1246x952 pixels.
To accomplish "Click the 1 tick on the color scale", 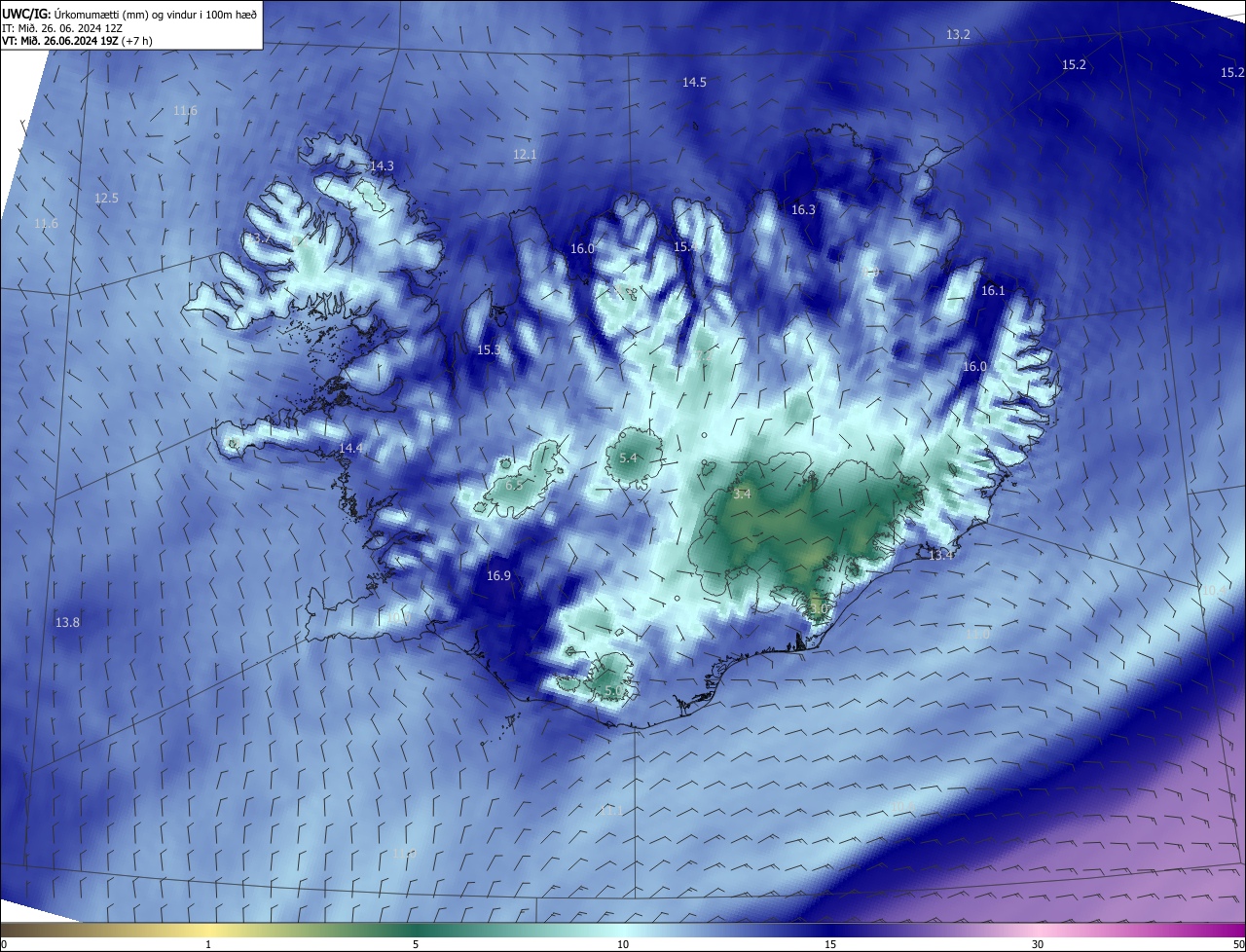I will [x=208, y=944].
